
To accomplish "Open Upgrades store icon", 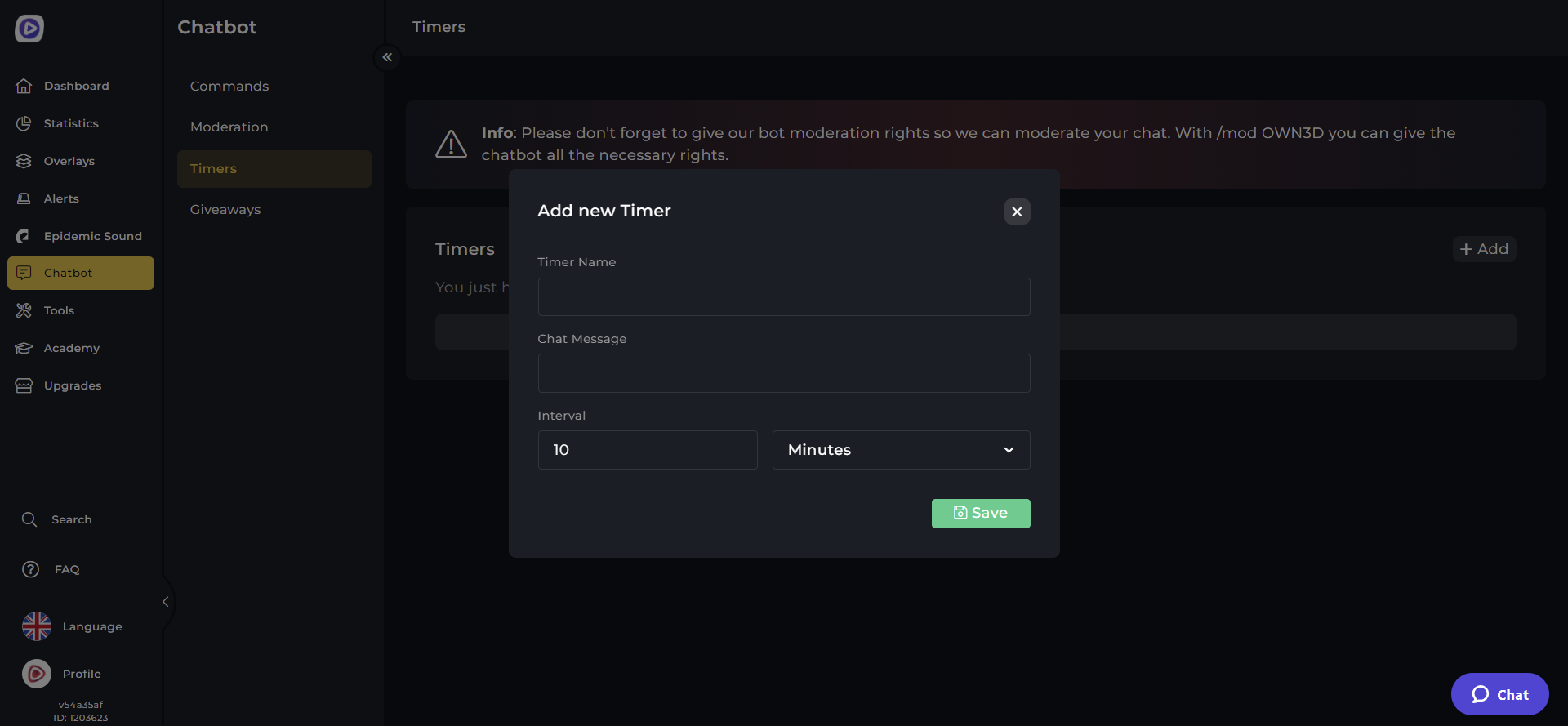I will click(x=24, y=385).
